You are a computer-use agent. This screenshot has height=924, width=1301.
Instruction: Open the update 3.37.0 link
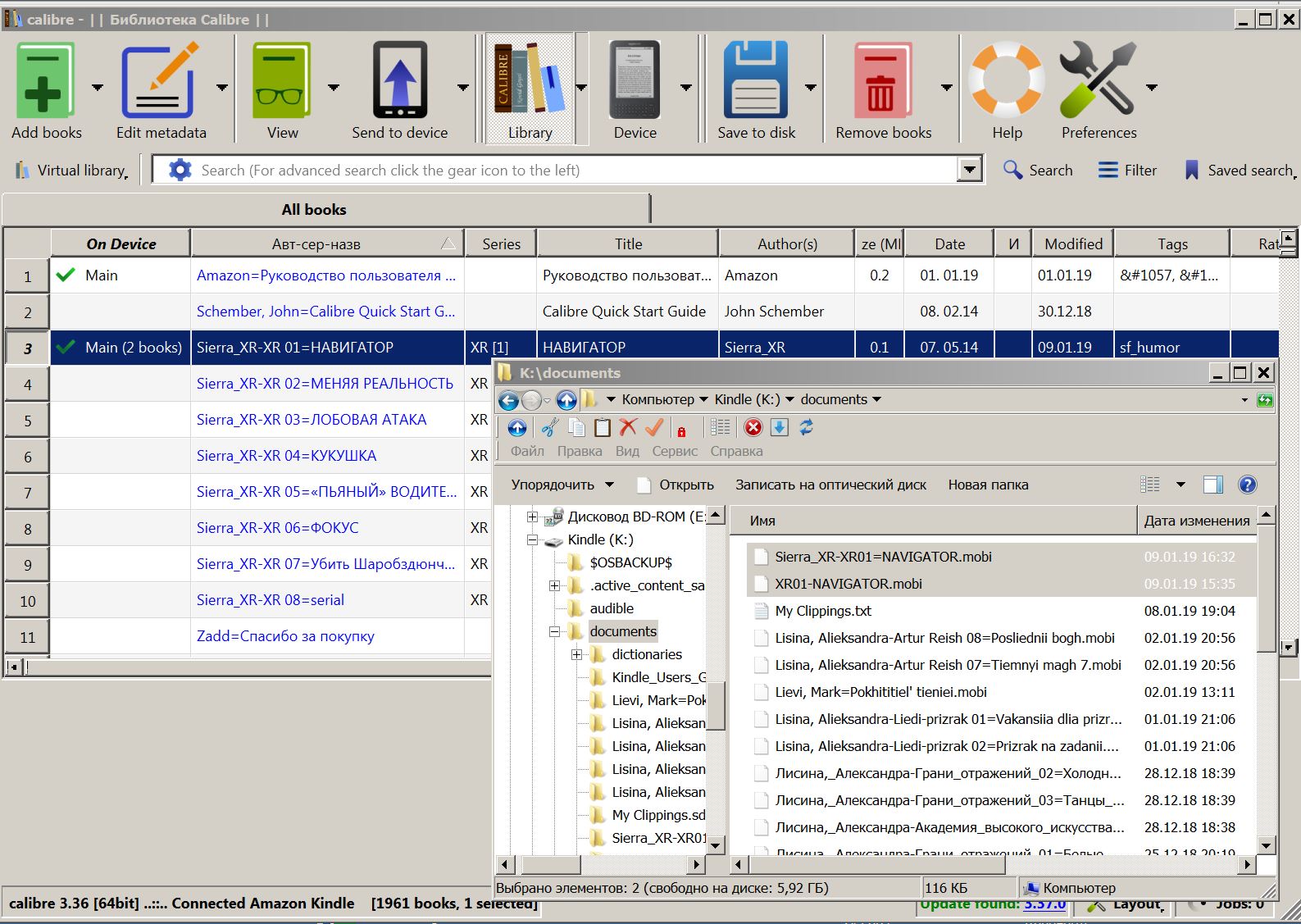(1044, 904)
